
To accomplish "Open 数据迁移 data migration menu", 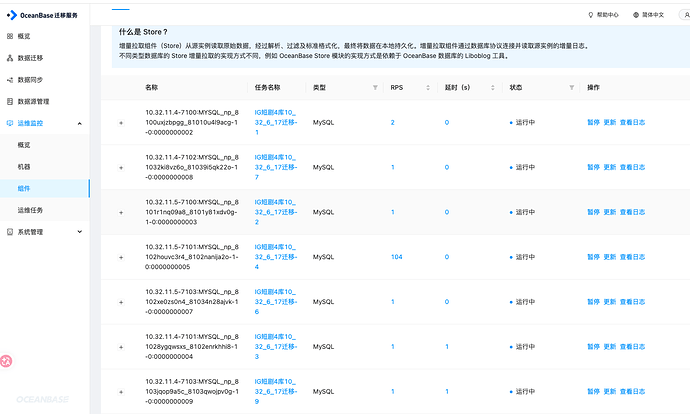I will 30,58.
